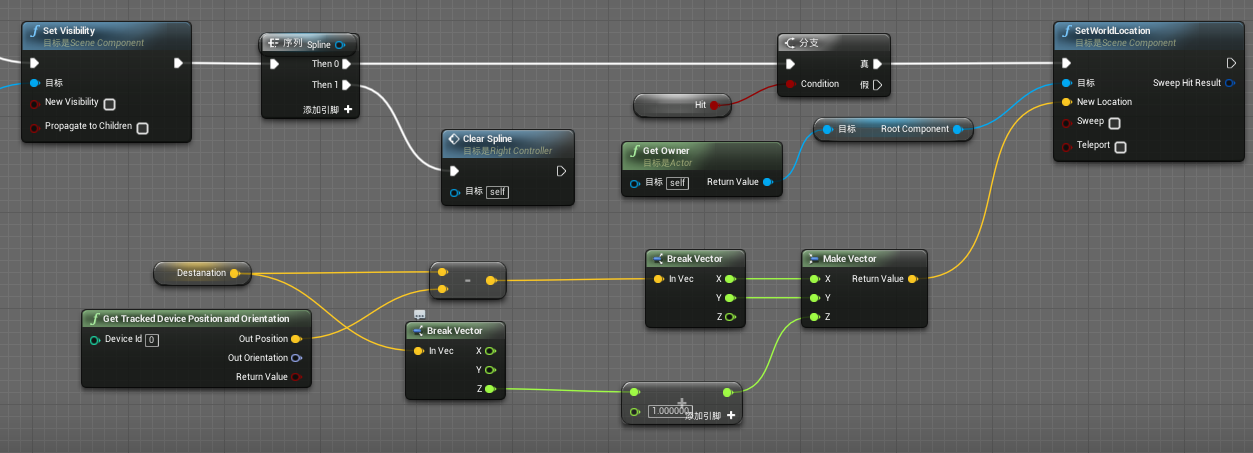Screen dimensions: 1253x453
Task: Click the Return Value pin on Make Vector
Action: click(x=912, y=279)
